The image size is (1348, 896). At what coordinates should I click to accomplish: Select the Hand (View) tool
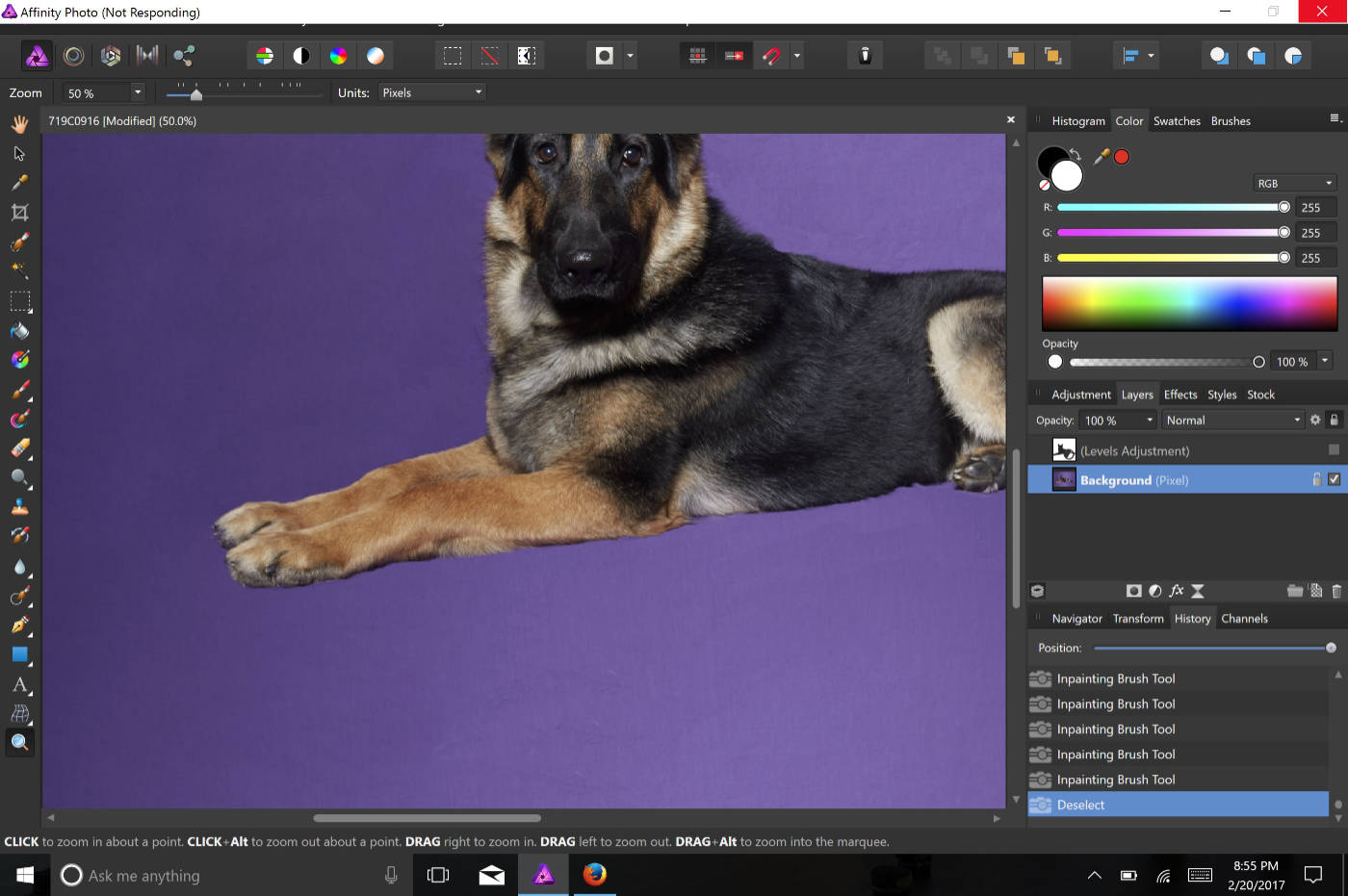click(19, 124)
